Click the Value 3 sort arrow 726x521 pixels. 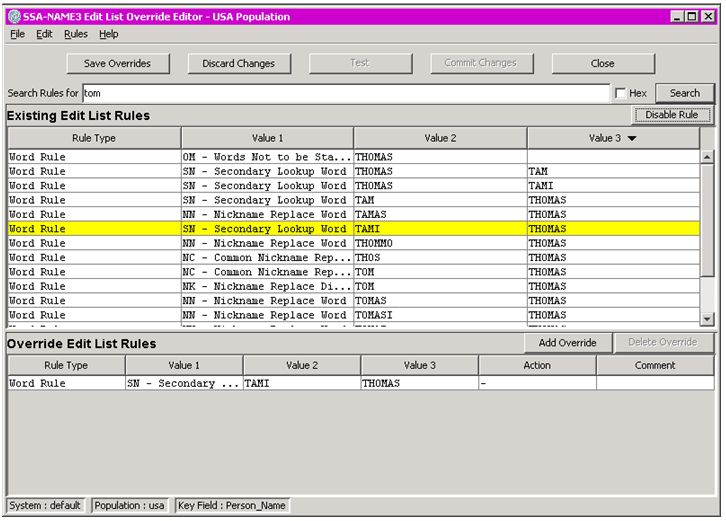[x=632, y=138]
